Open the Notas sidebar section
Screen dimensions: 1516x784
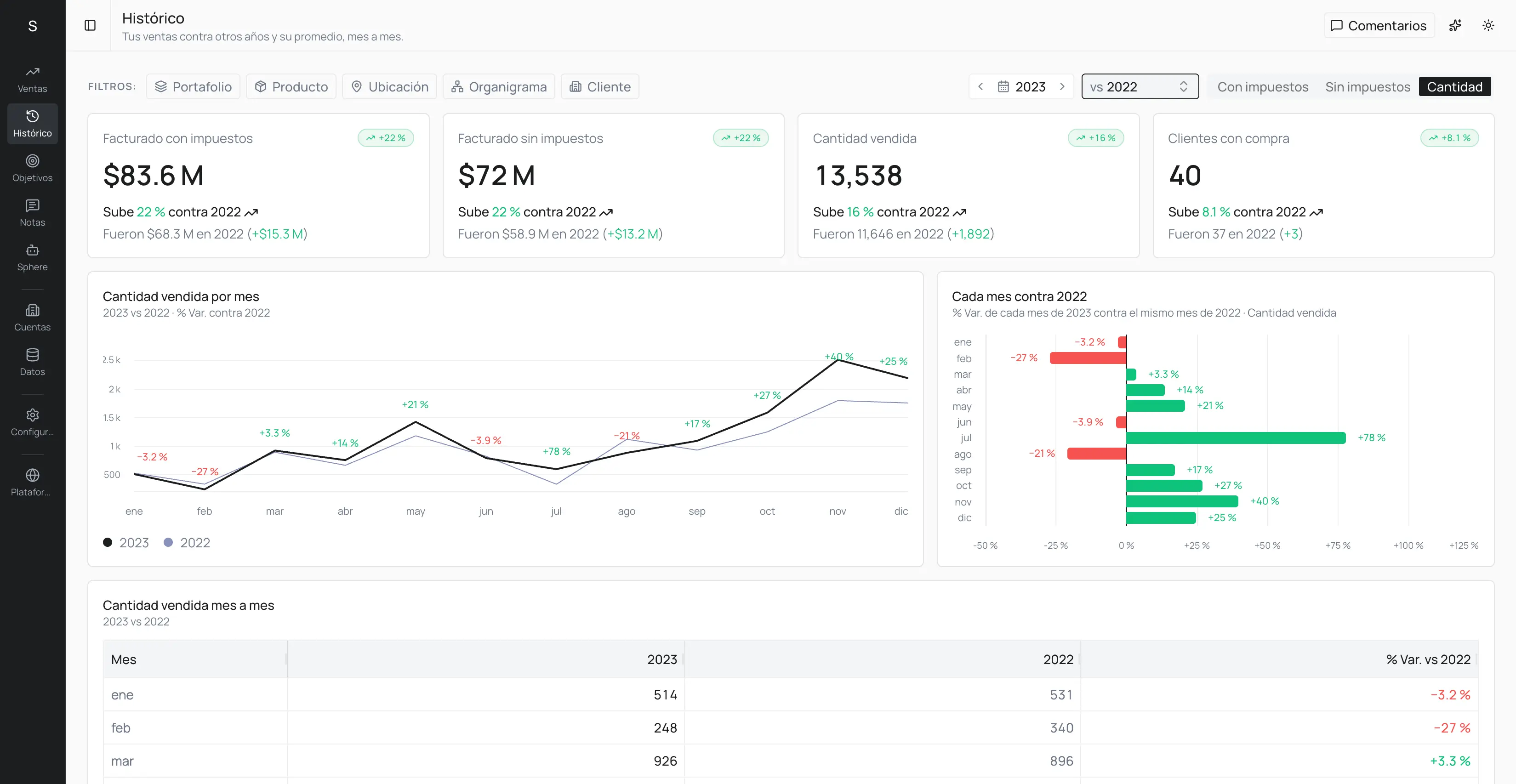click(32, 214)
